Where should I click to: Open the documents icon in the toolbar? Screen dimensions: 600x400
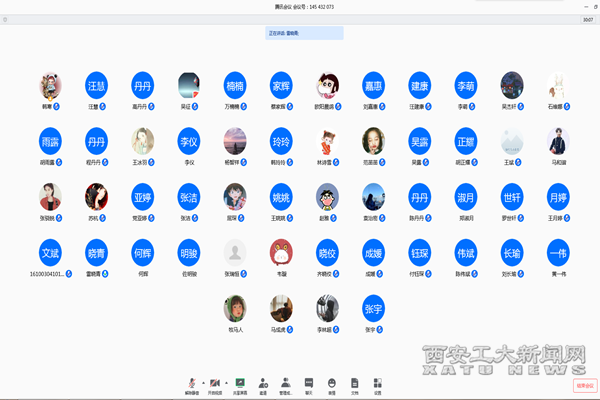coord(355,383)
